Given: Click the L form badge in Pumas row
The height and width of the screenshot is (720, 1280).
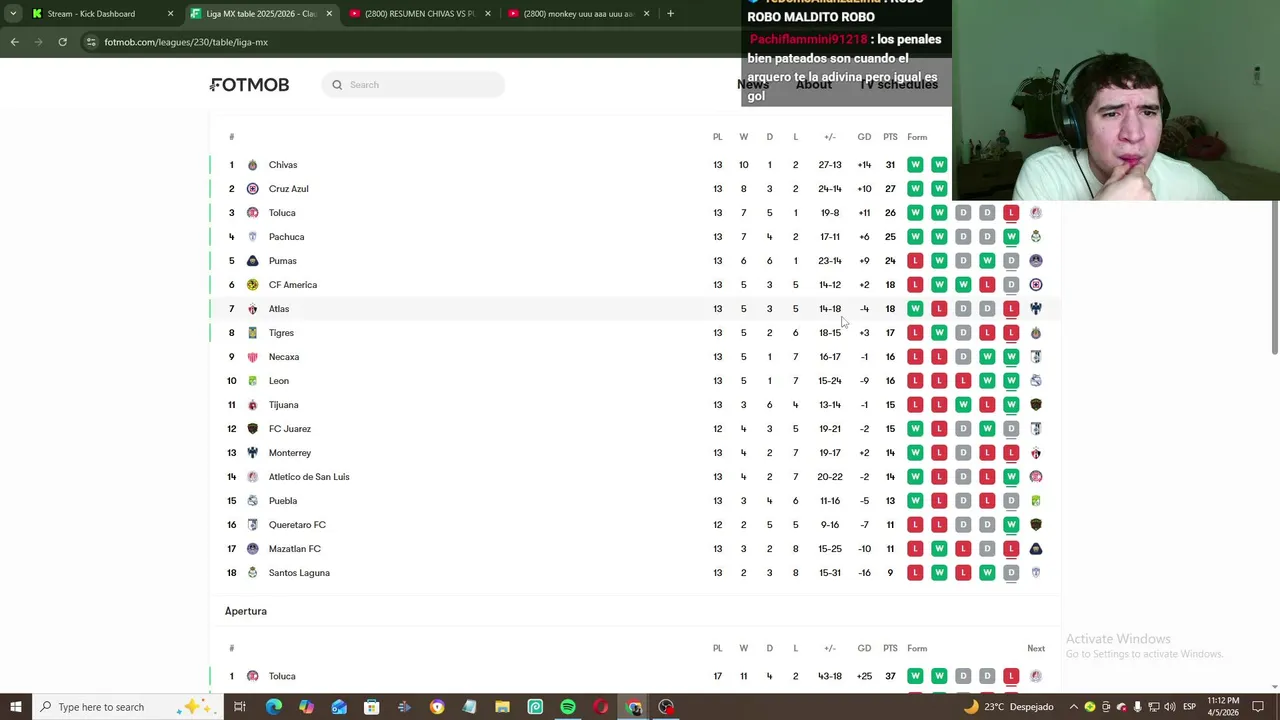Looking at the screenshot, I should (915, 261).
